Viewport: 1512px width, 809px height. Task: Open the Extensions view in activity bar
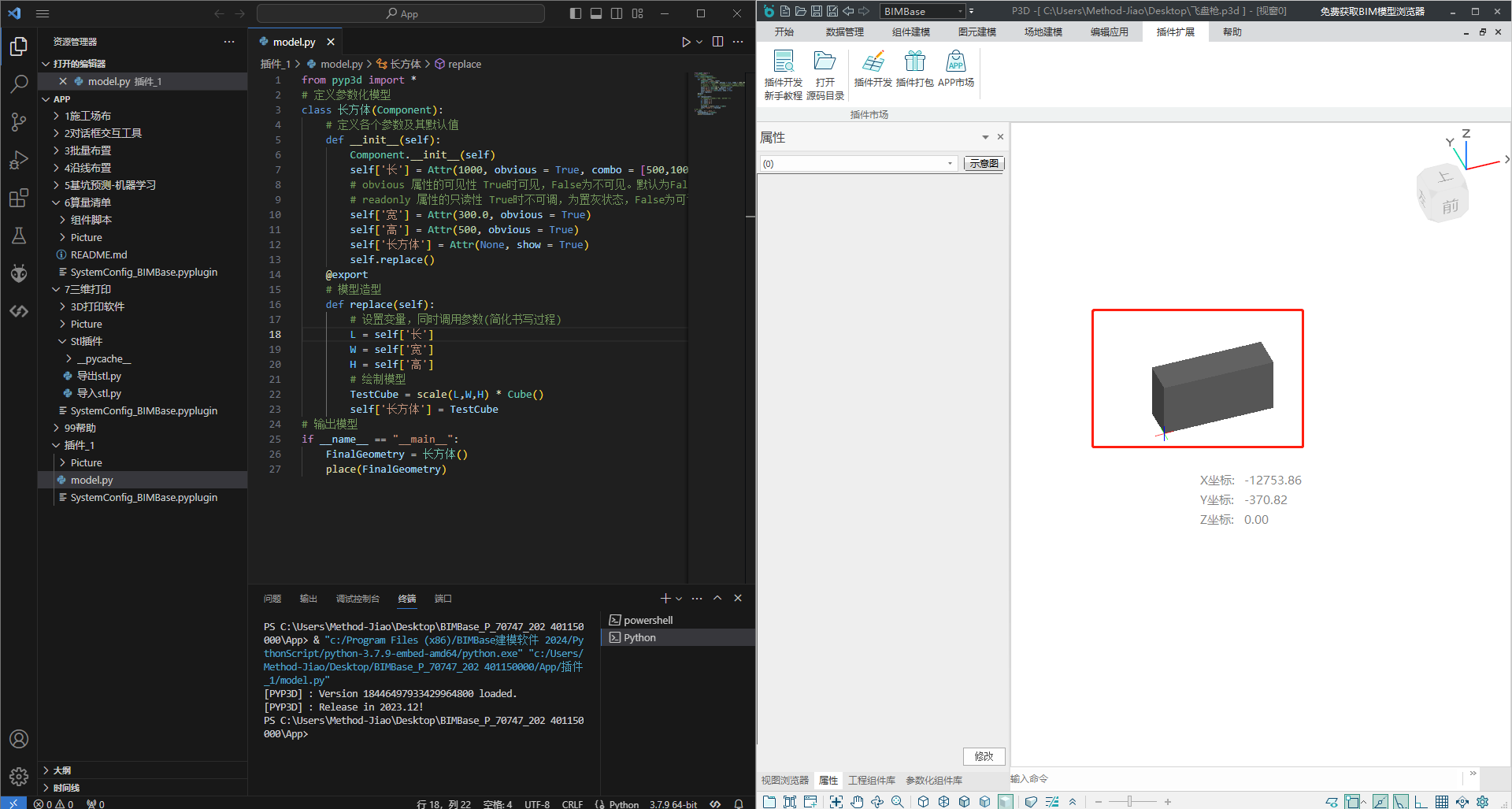click(19, 198)
